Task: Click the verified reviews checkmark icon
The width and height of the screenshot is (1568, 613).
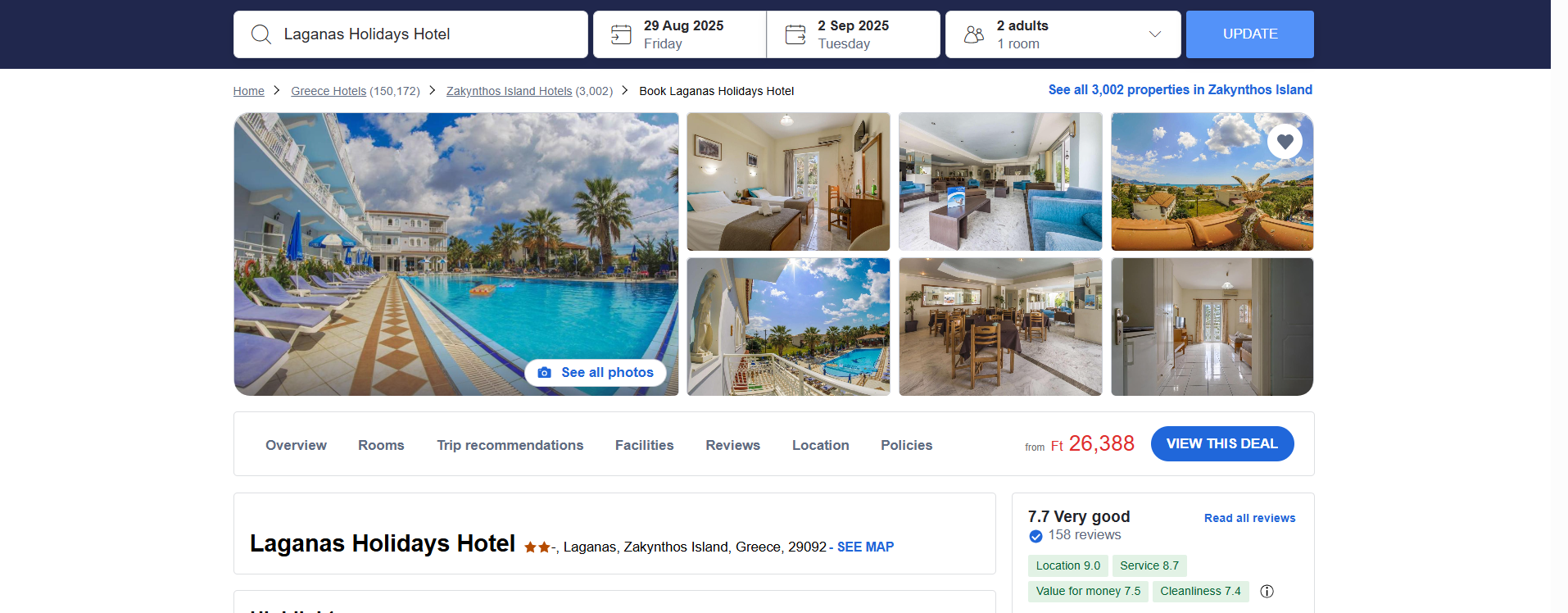Action: (x=1036, y=536)
